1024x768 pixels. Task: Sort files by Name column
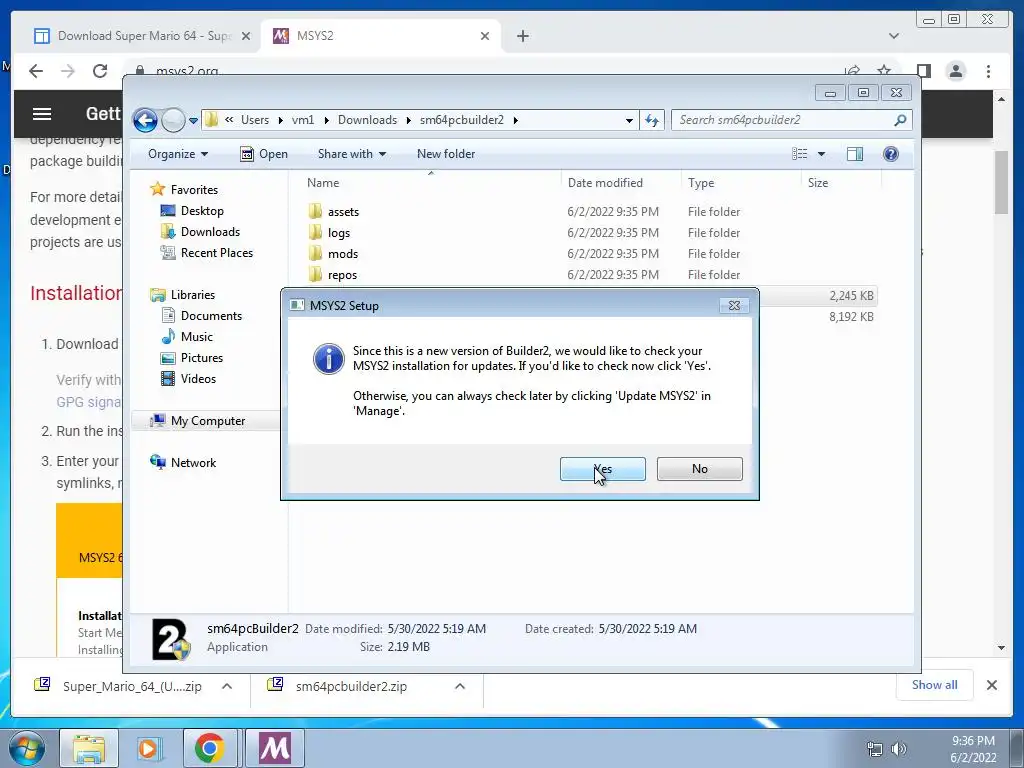pyautogui.click(x=430, y=183)
